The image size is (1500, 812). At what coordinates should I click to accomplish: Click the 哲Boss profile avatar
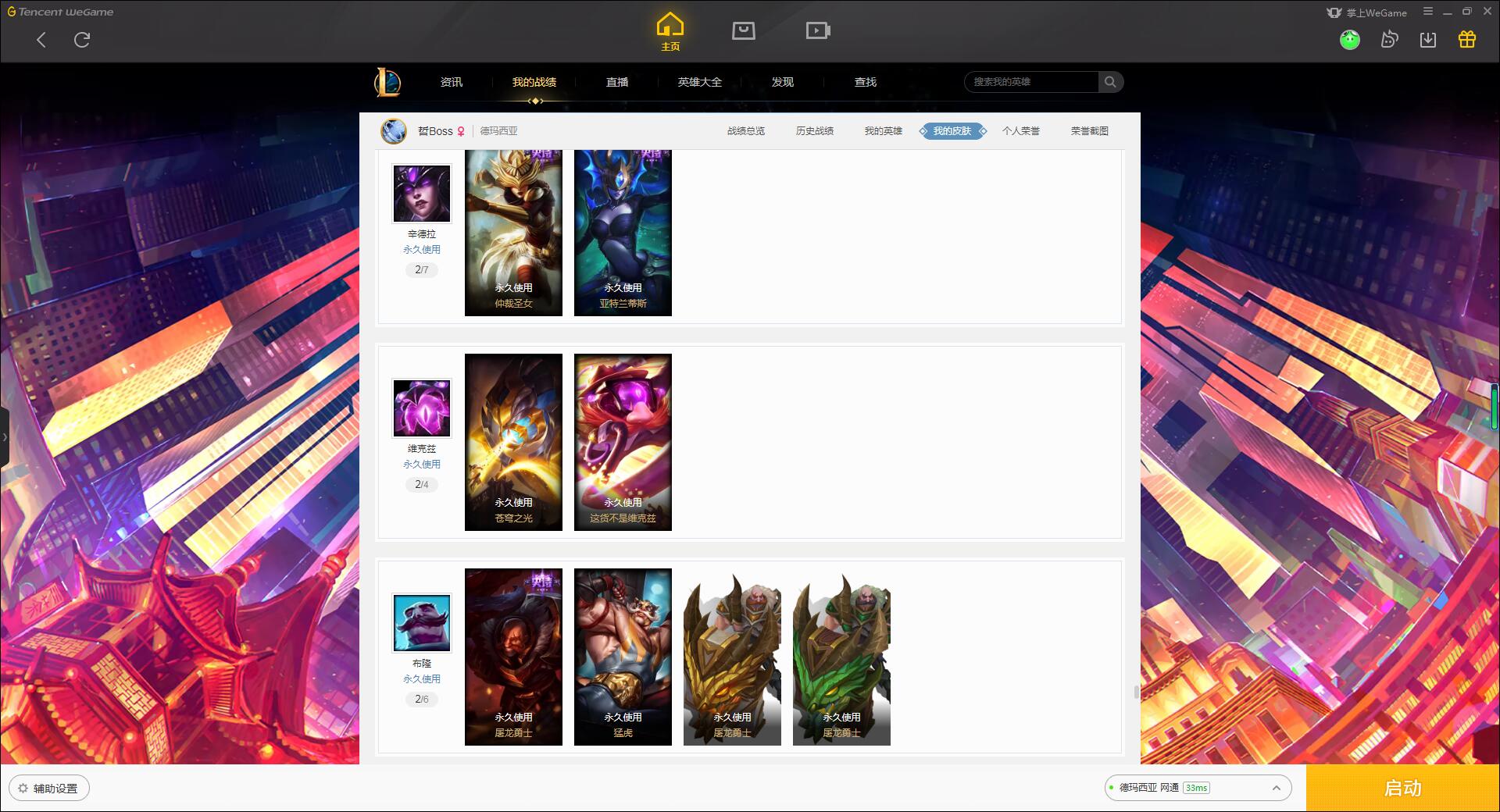(394, 131)
